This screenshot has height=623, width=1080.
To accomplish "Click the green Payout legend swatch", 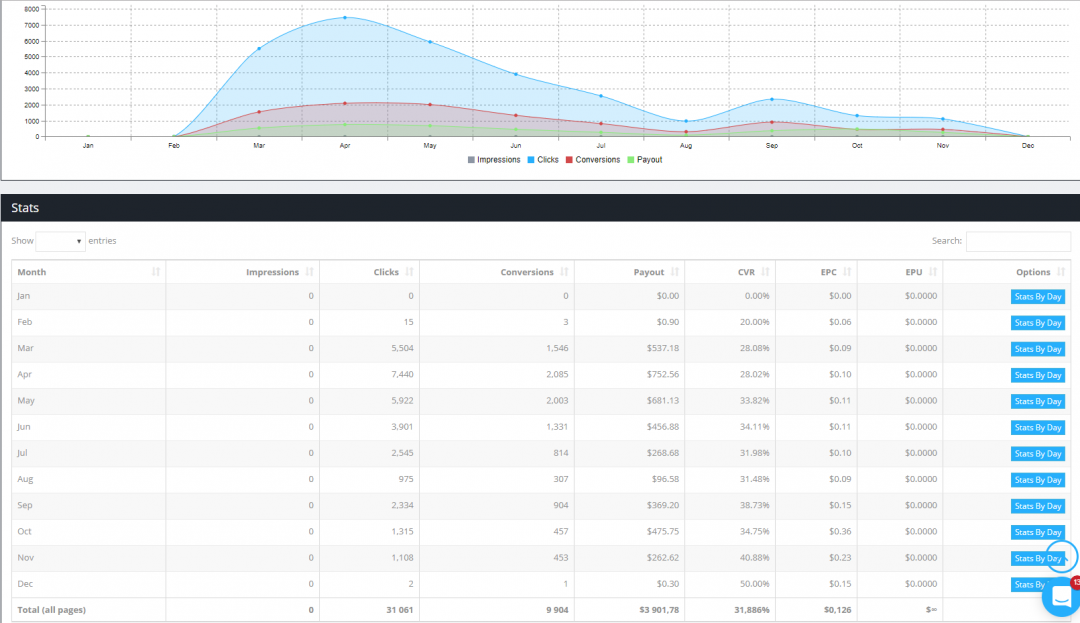I will 631,160.
